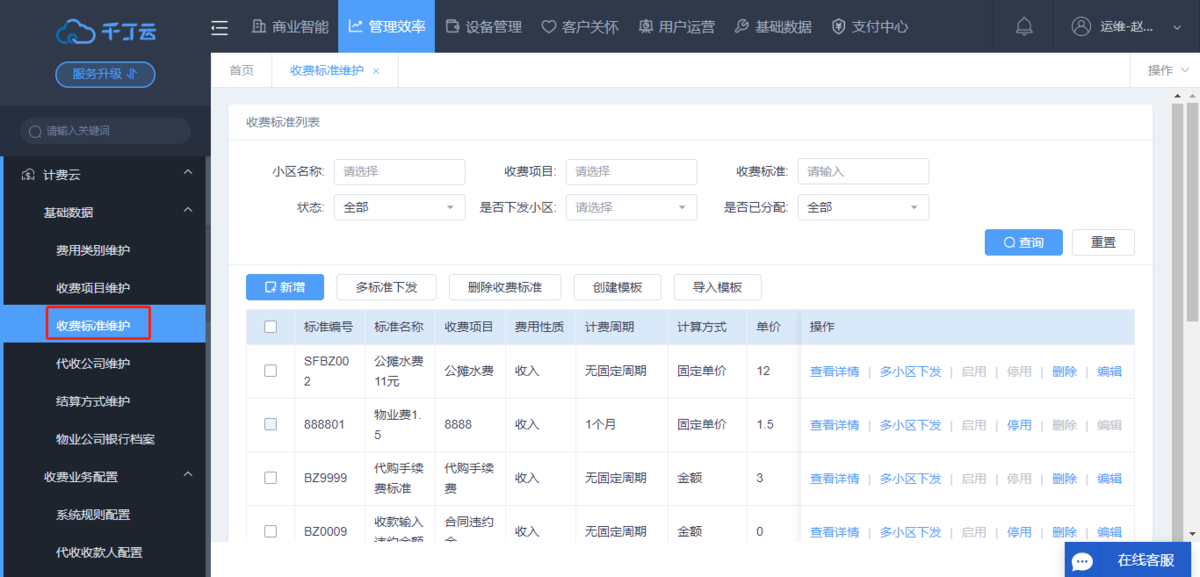The image size is (1200, 577).
Task: Open 设备管理 menu
Action: pyautogui.click(x=484, y=27)
